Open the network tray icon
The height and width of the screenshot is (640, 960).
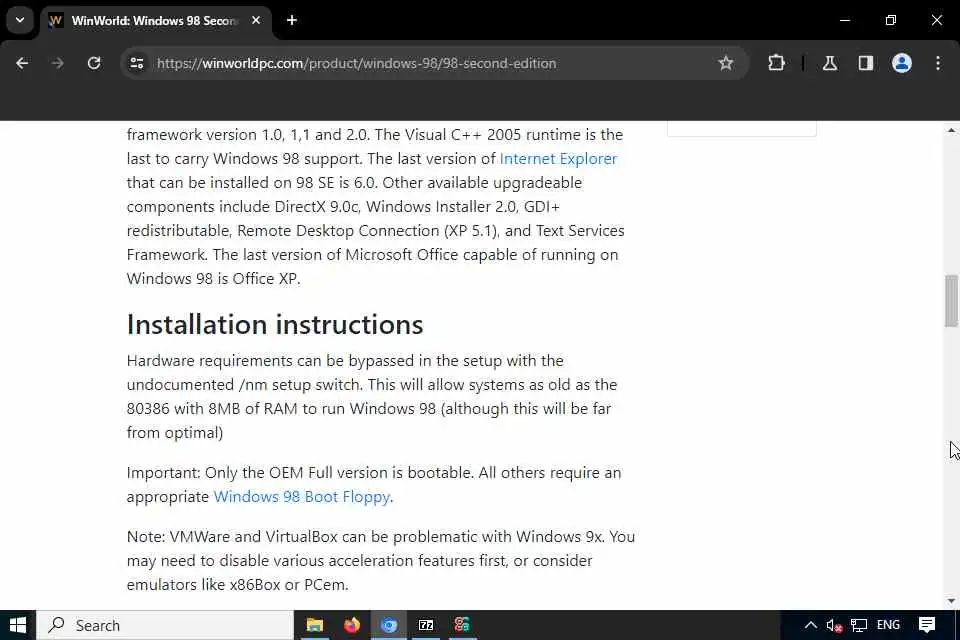pyautogui.click(x=859, y=625)
